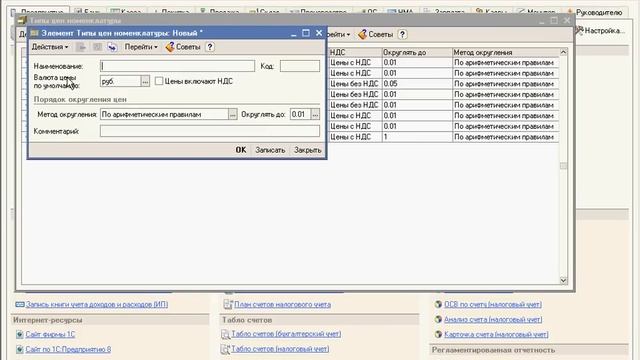Click the Округлять до column header

point(417,52)
